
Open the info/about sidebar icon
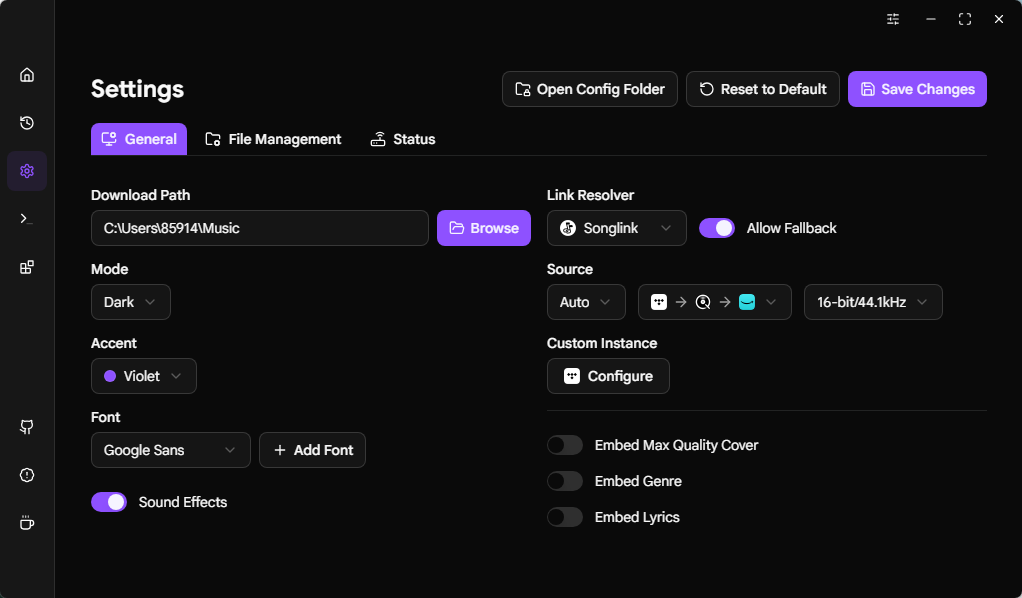tap(26, 475)
